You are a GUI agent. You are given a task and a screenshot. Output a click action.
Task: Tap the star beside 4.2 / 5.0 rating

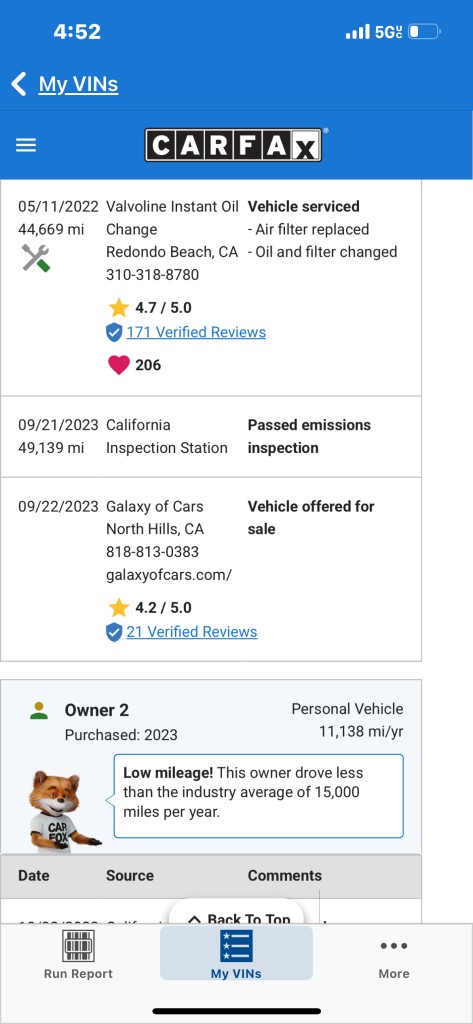pos(118,607)
